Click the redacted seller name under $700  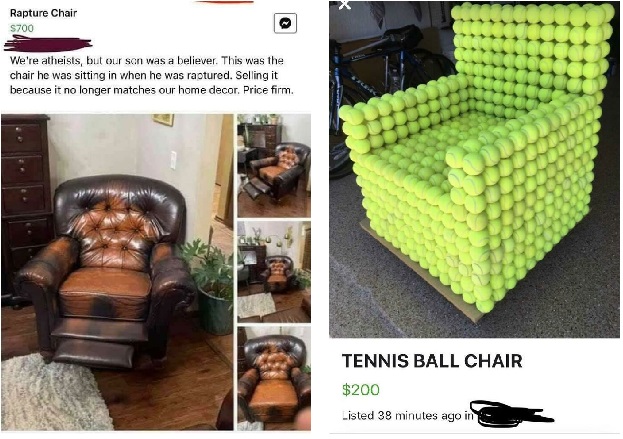click(48, 43)
